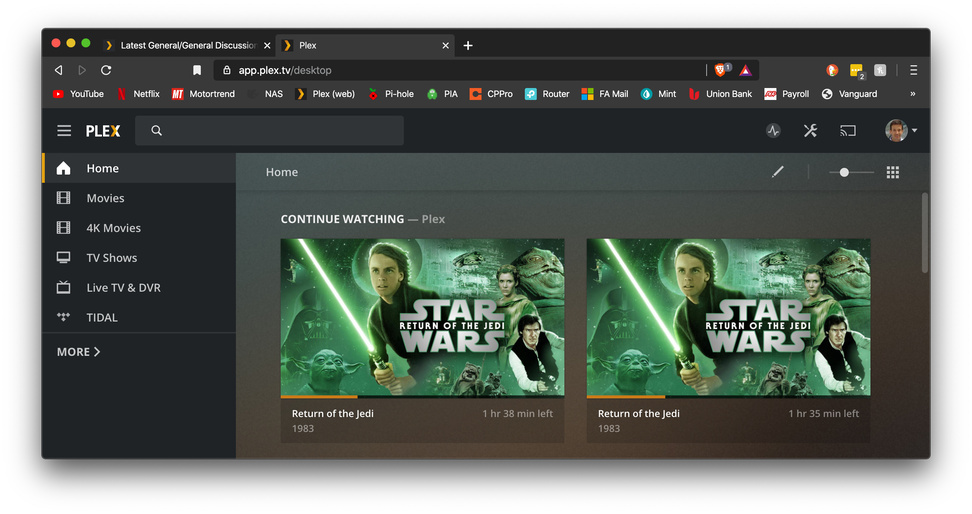Viewport: 972px width, 514px height.
Task: Click the progress bar under the poster with 1 hr 35 min left
Action: (x=728, y=396)
